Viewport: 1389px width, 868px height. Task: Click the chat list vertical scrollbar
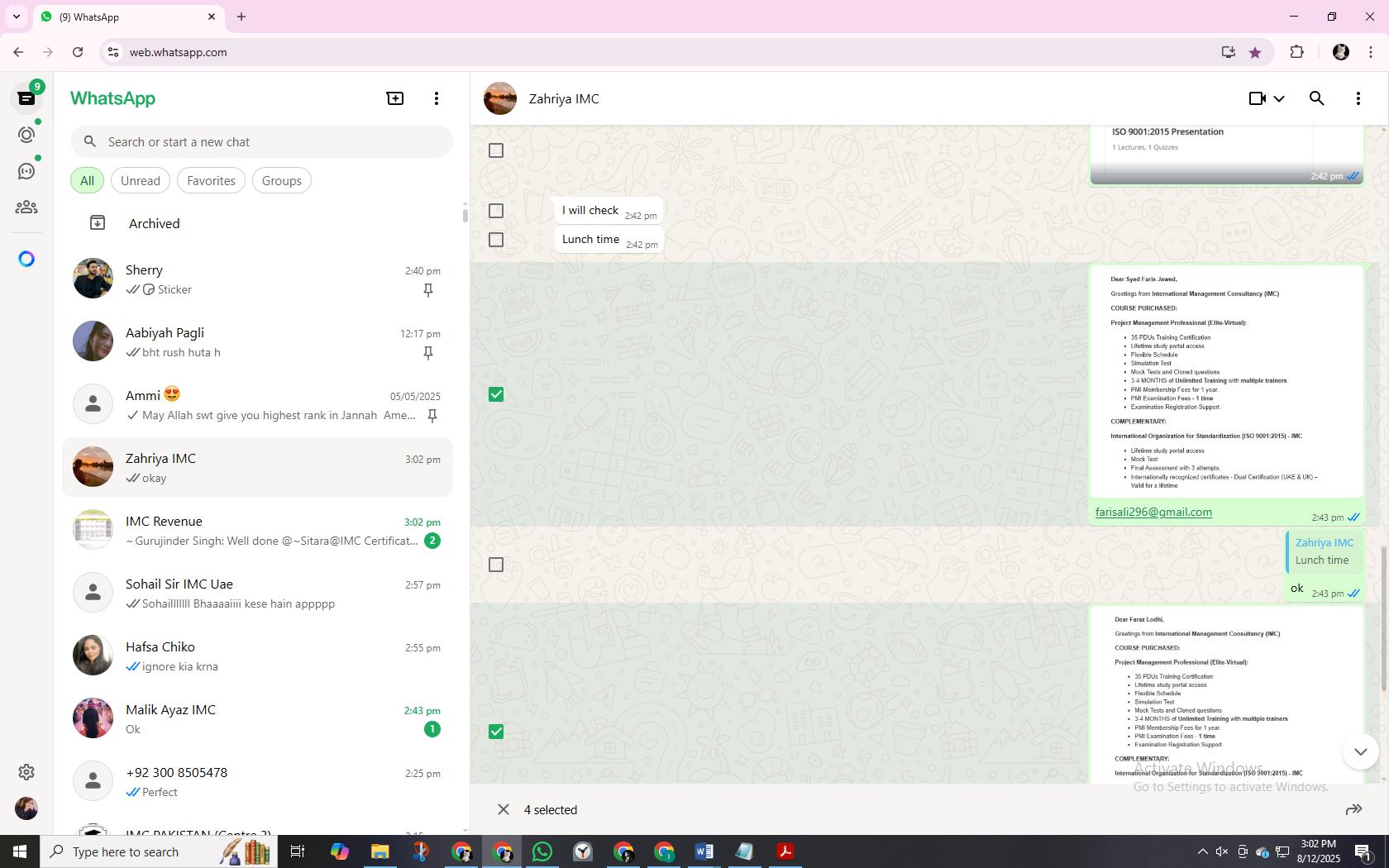pos(465,215)
